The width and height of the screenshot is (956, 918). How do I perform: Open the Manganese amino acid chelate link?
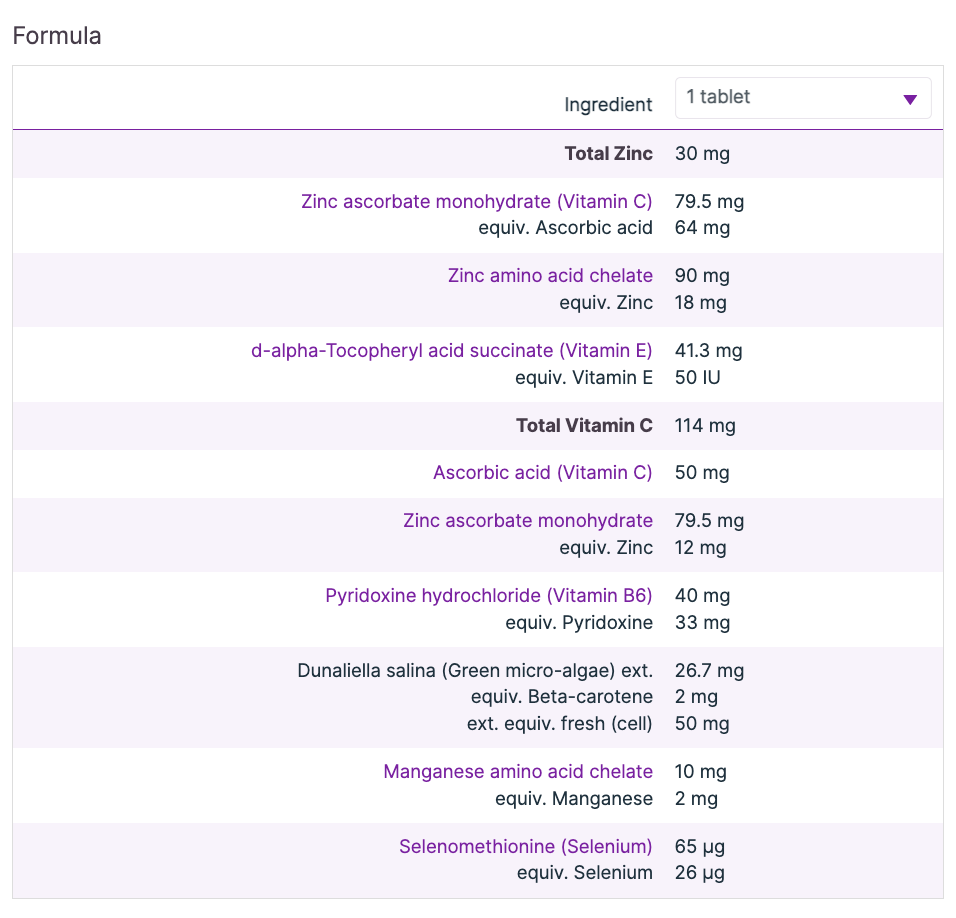pyautogui.click(x=517, y=772)
